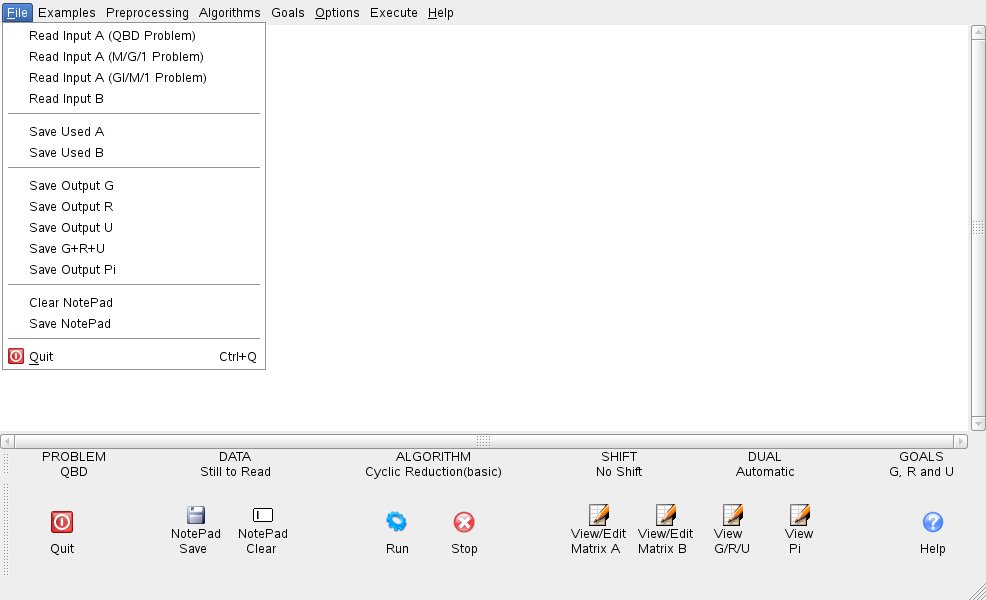Viewport: 986px width, 600px height.
Task: Start the algorithm with the Run icon
Action: [397, 521]
